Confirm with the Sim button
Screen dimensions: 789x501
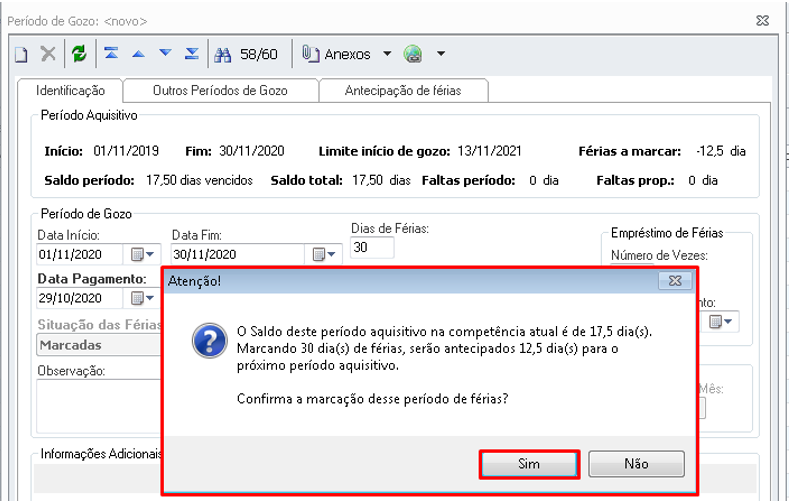point(529,464)
